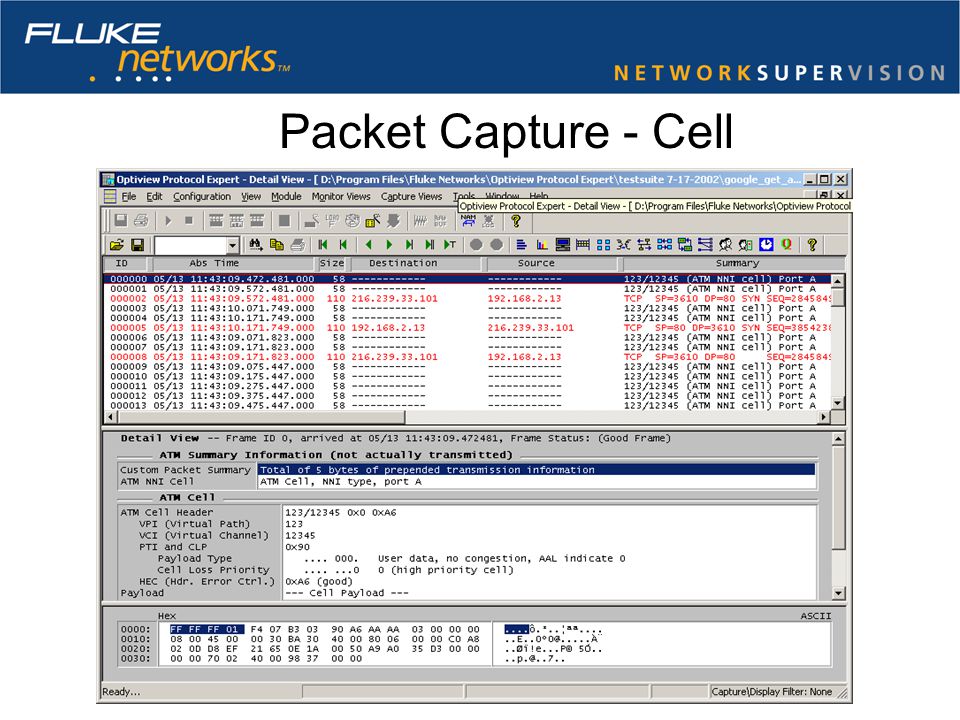The width and height of the screenshot is (960, 720).
Task: Click the packet list scroll up arrow
Action: tap(838, 280)
